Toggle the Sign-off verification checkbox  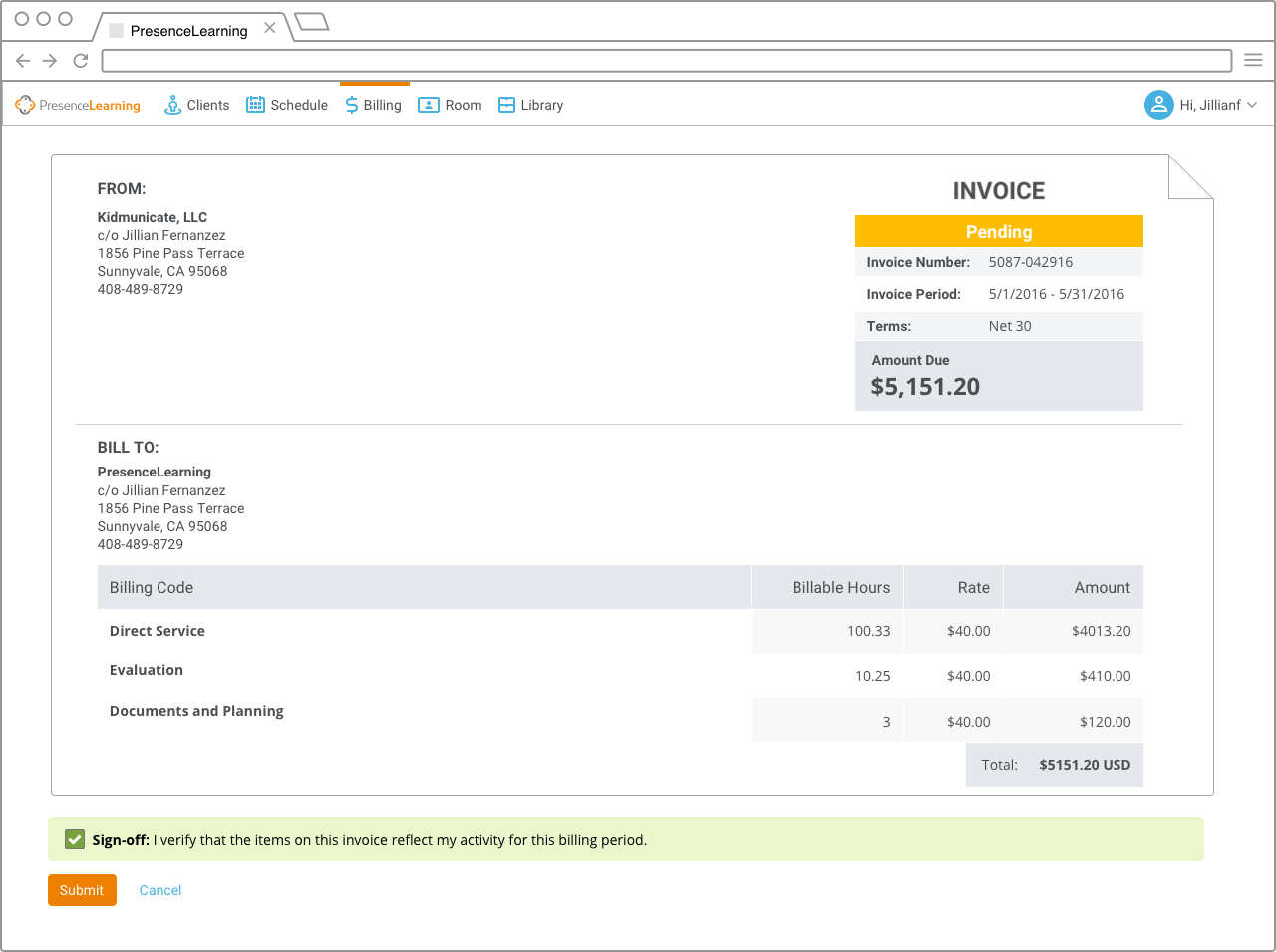75,839
